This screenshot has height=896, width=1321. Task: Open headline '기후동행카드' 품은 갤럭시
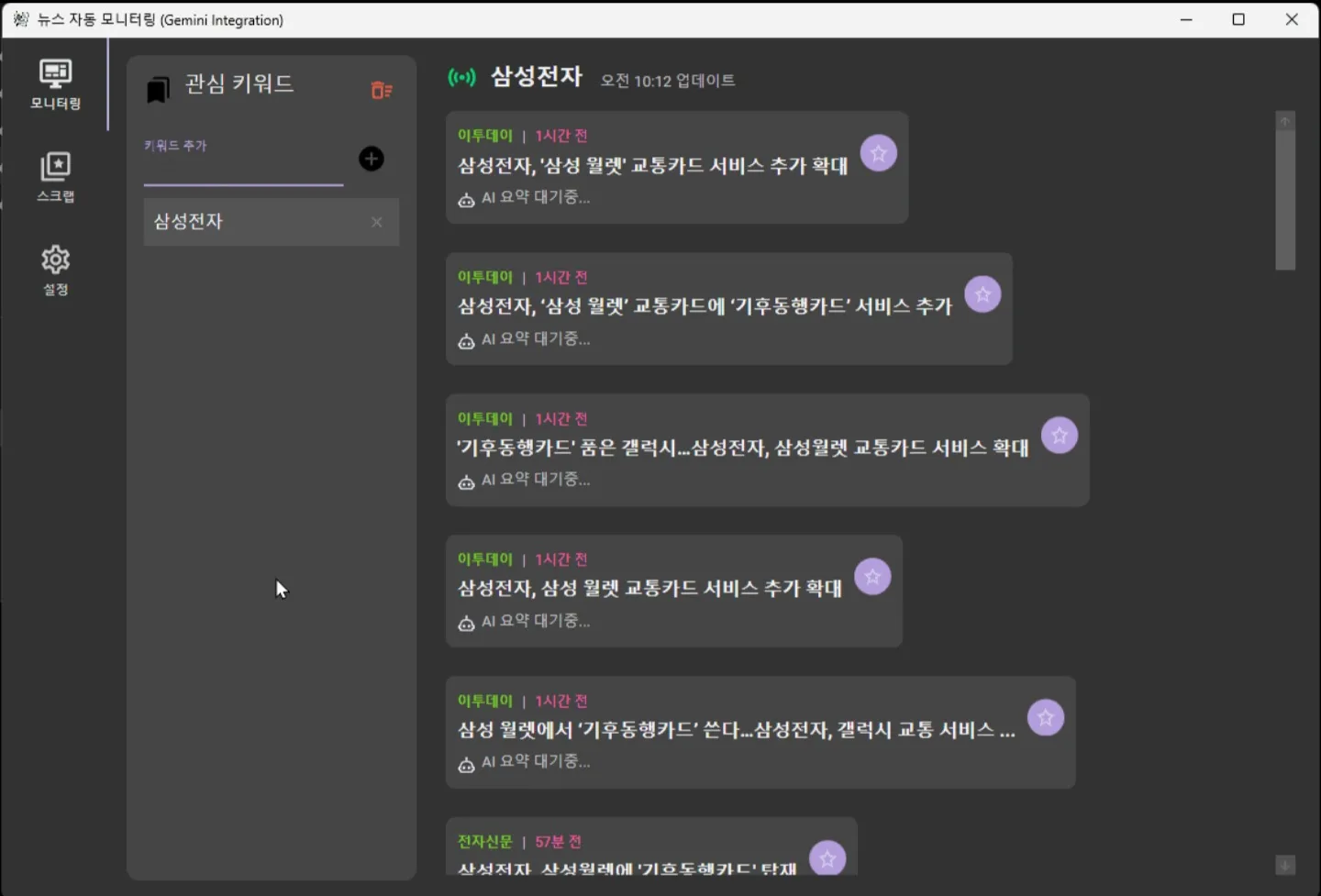click(743, 448)
